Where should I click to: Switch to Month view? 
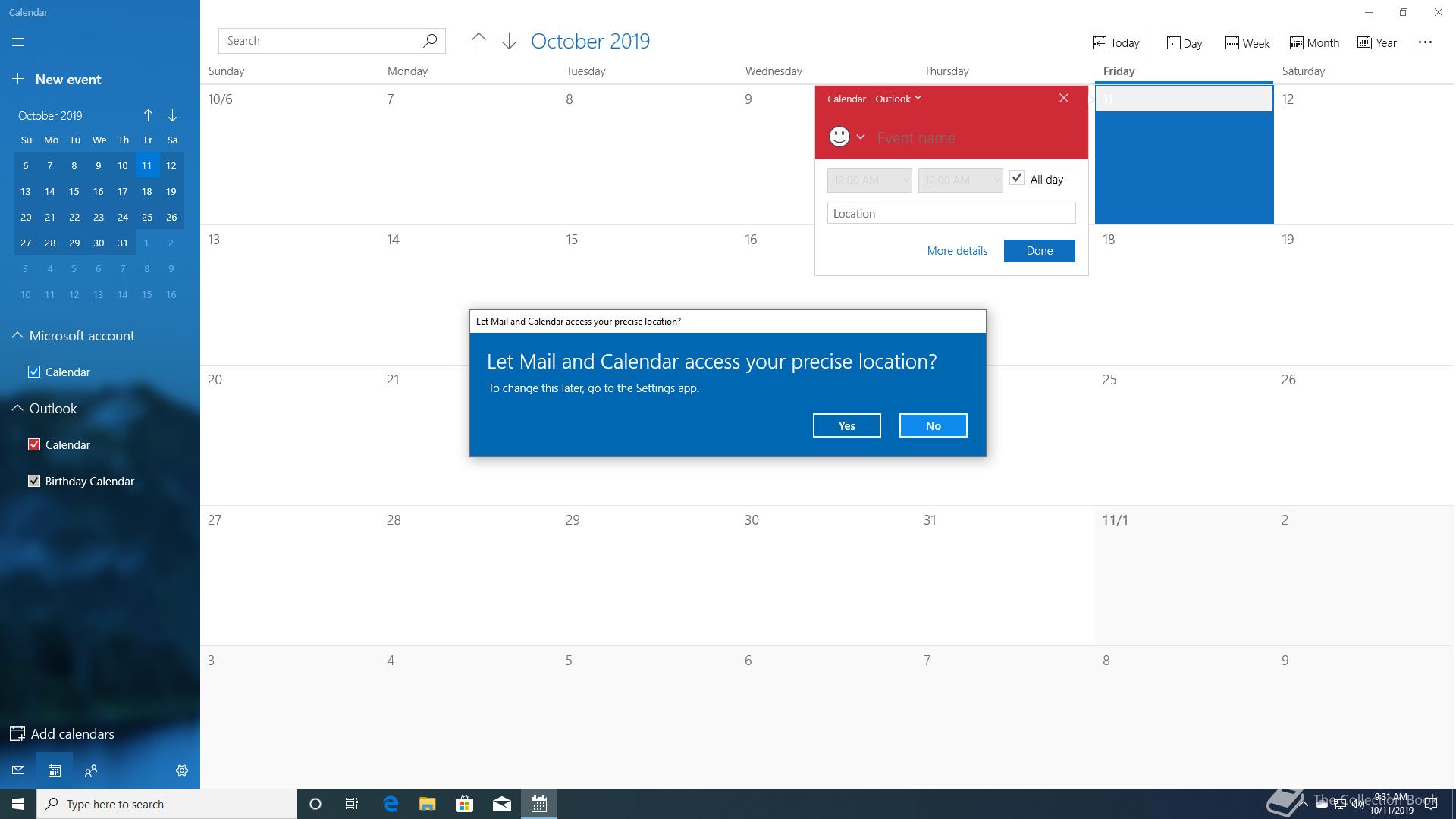click(1314, 42)
